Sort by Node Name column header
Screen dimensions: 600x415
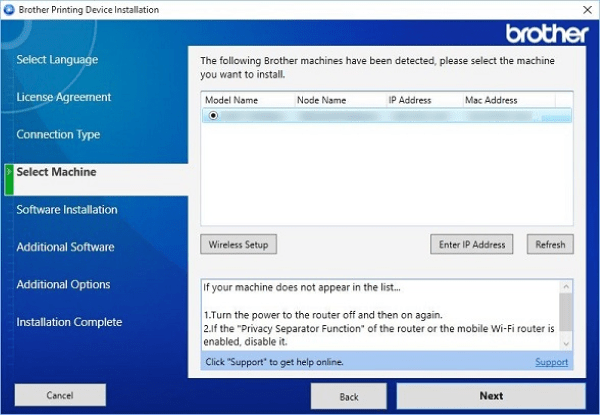click(x=341, y=100)
